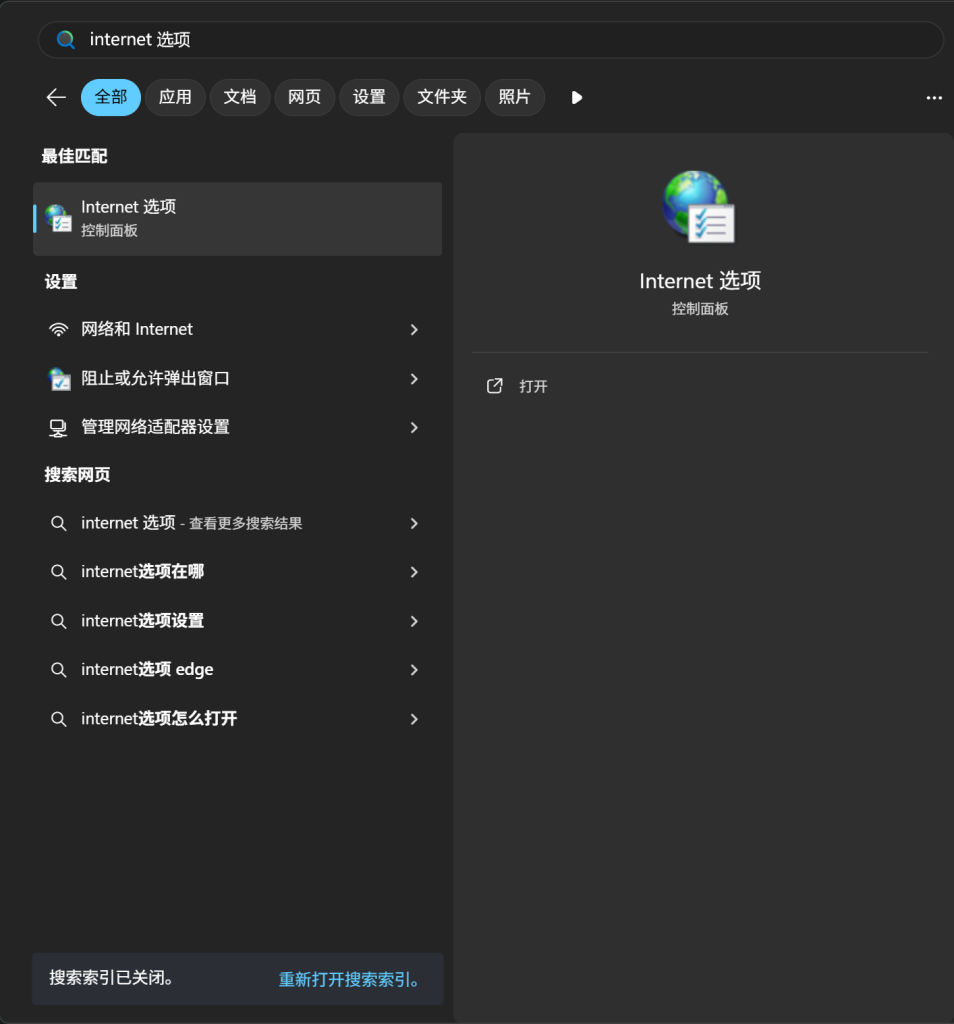Show more filters with the arrow after 照片
954x1024 pixels.
(576, 97)
